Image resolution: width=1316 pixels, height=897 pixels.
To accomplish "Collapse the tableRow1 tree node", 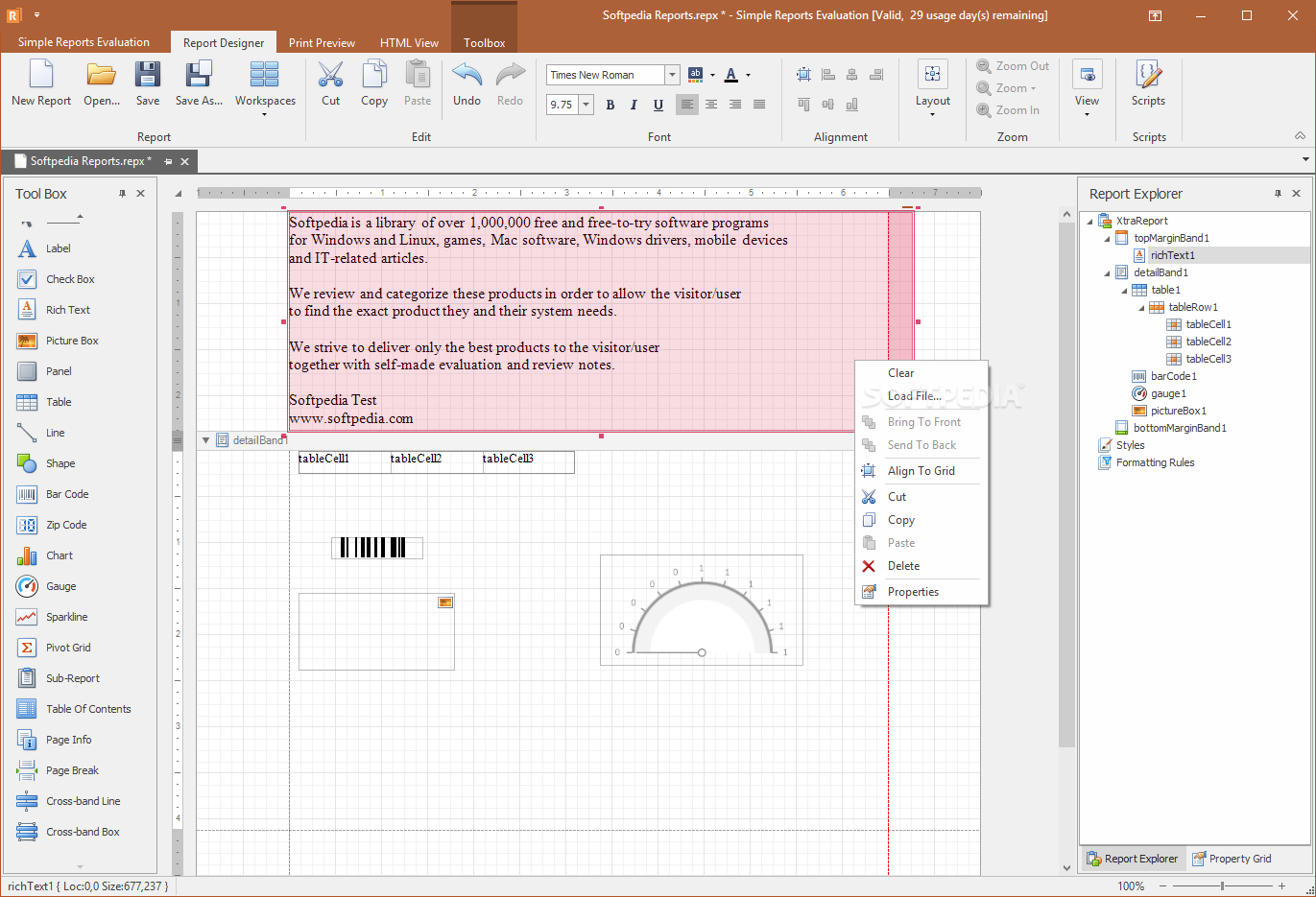I will (x=1142, y=307).
